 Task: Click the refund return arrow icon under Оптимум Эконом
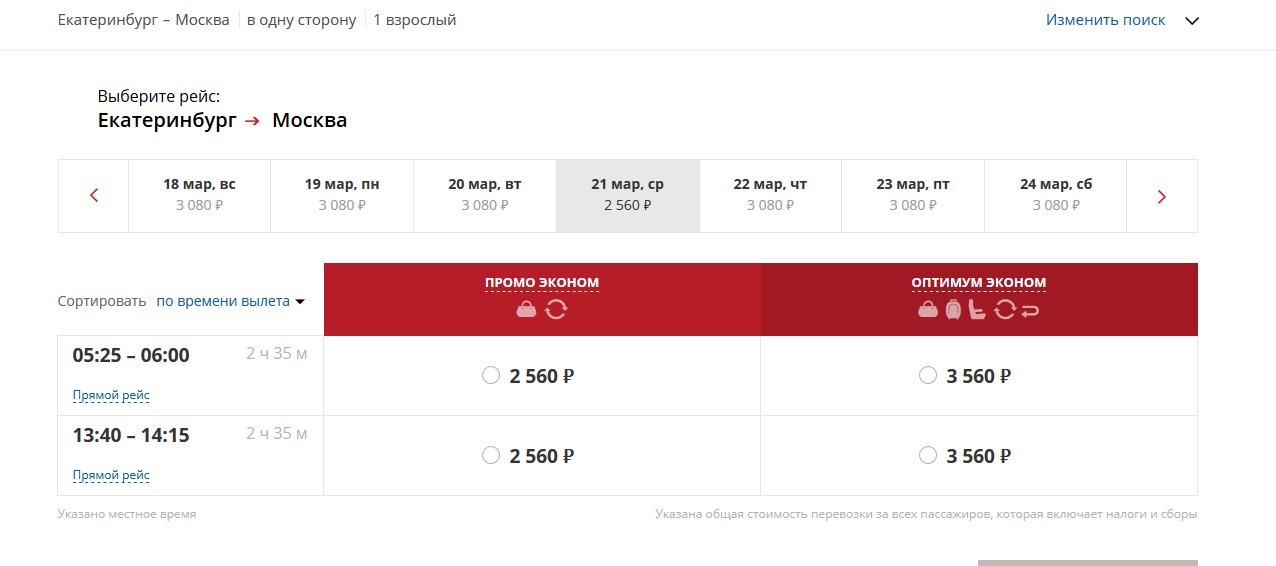(1030, 310)
